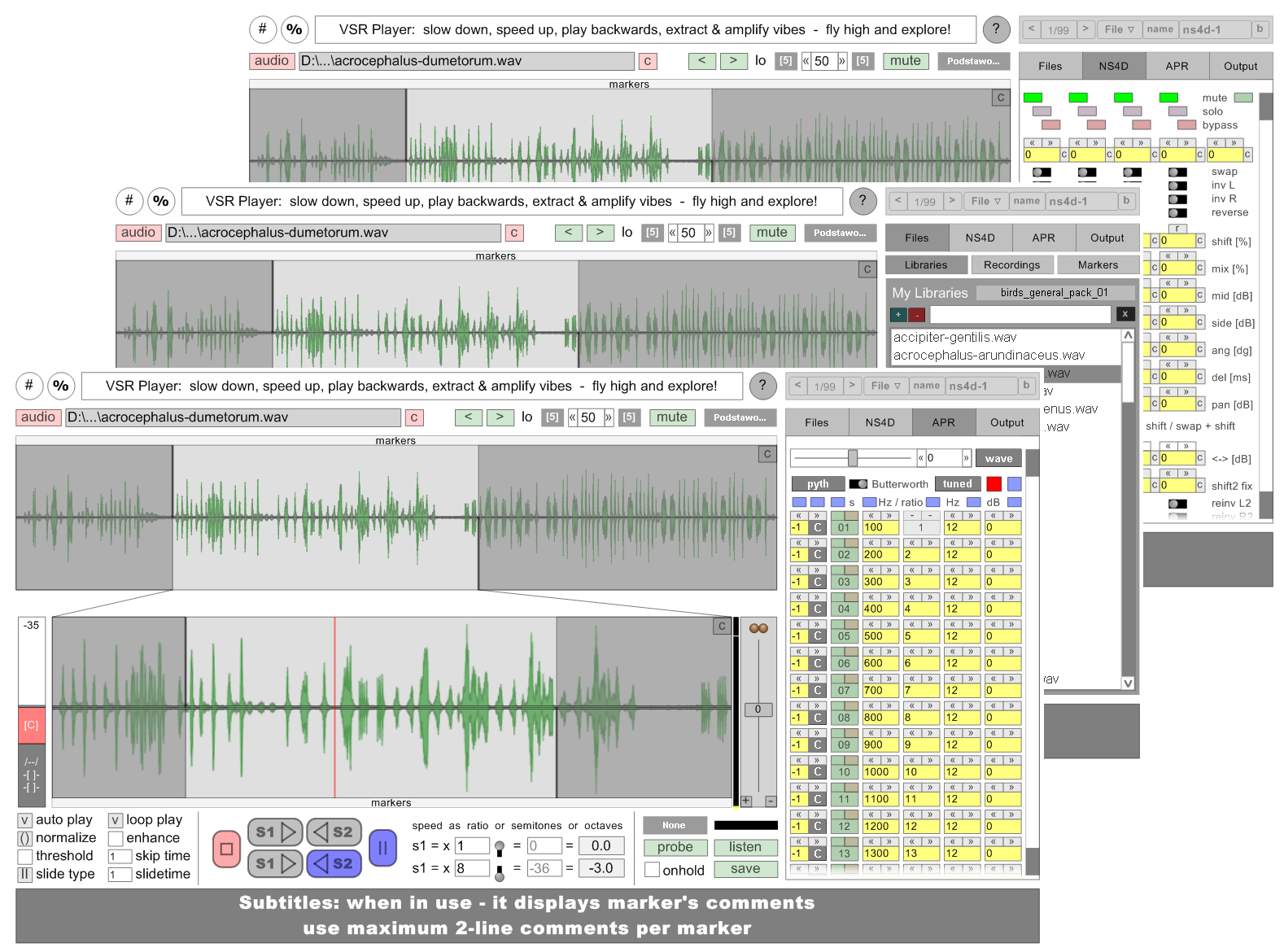Screen dimensions: 1284x952
Task: Enable the enhance checkbox
Action: 116,838
